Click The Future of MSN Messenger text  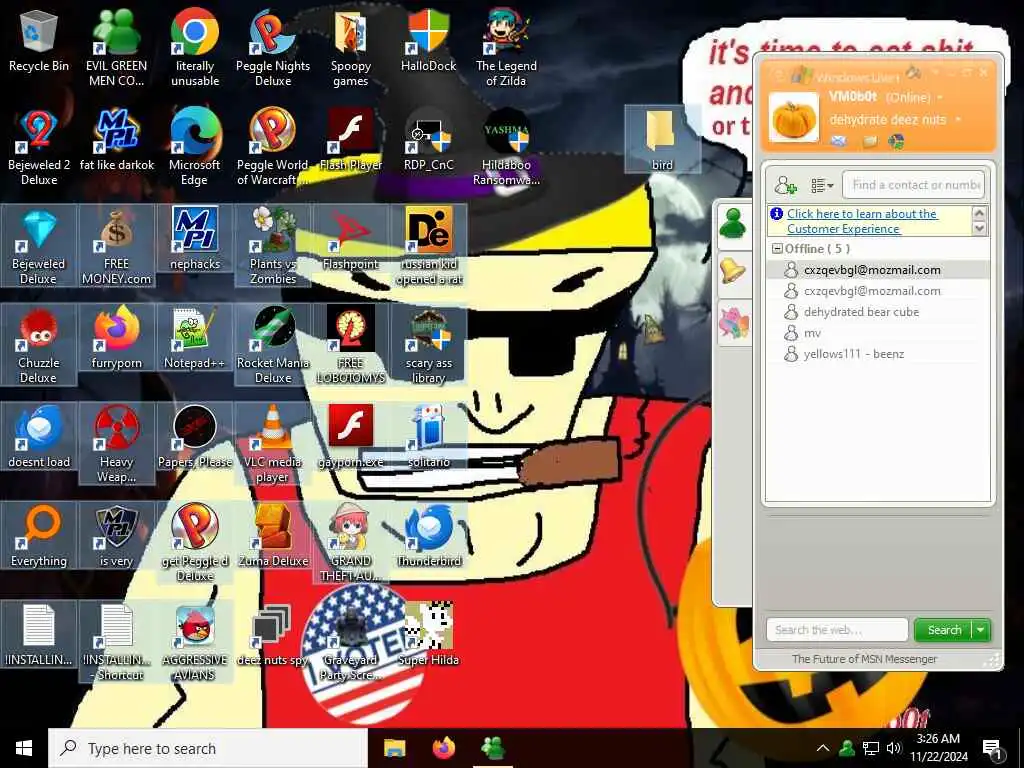point(864,659)
